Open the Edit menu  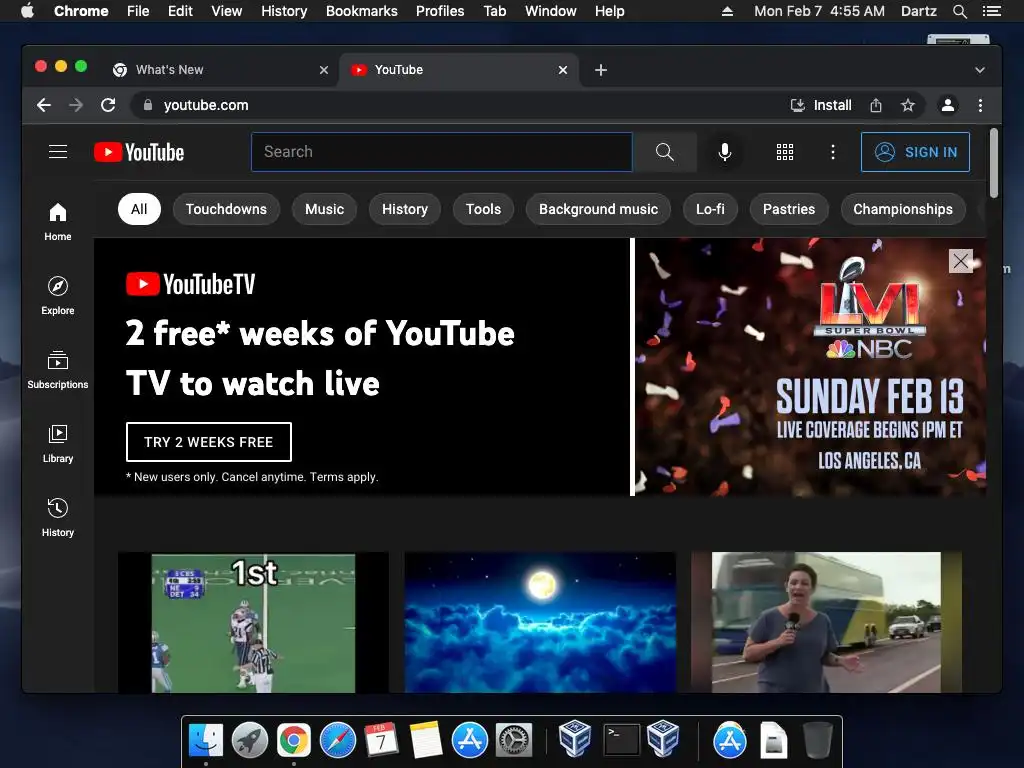click(x=180, y=11)
